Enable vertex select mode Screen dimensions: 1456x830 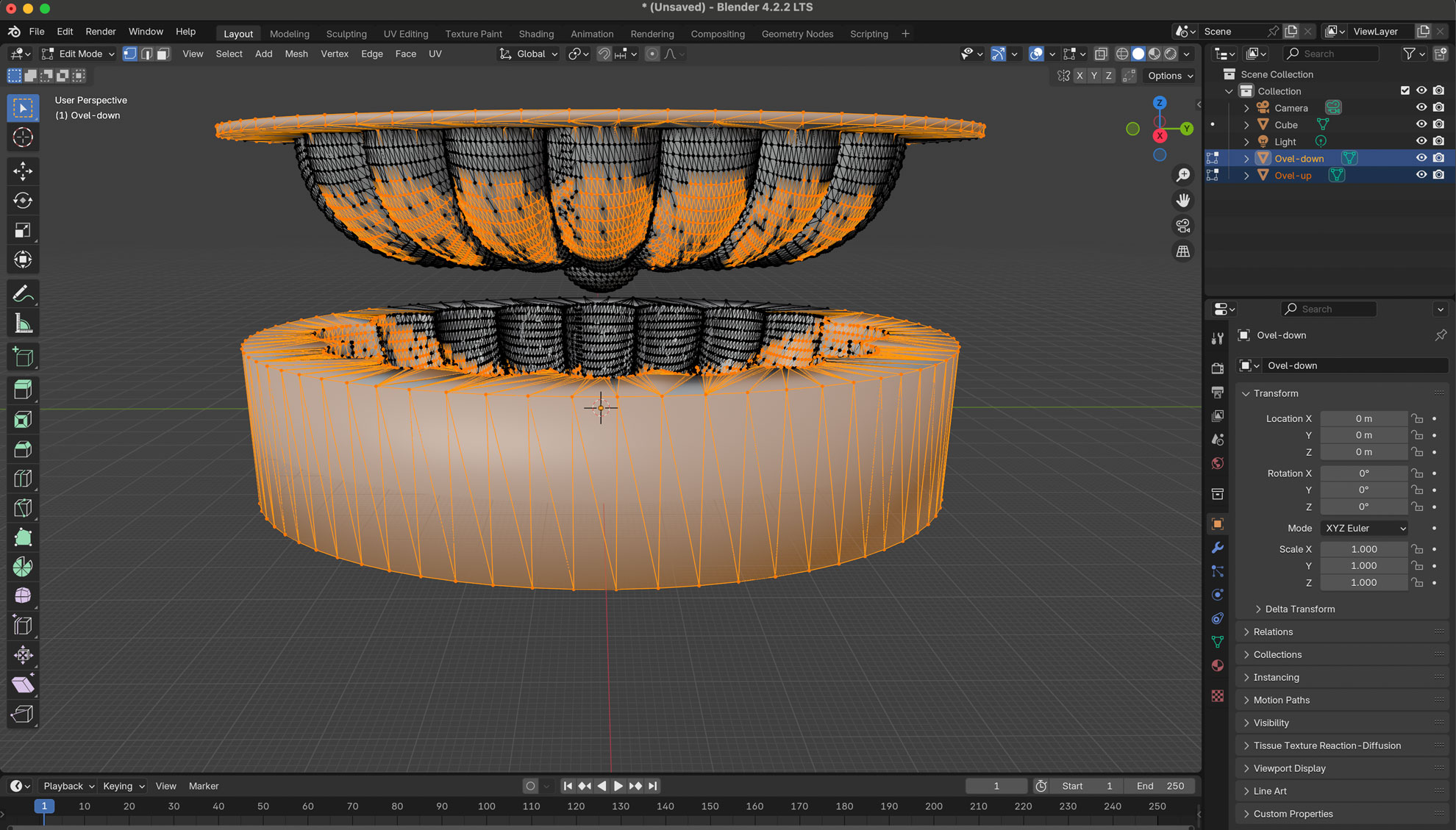(129, 54)
